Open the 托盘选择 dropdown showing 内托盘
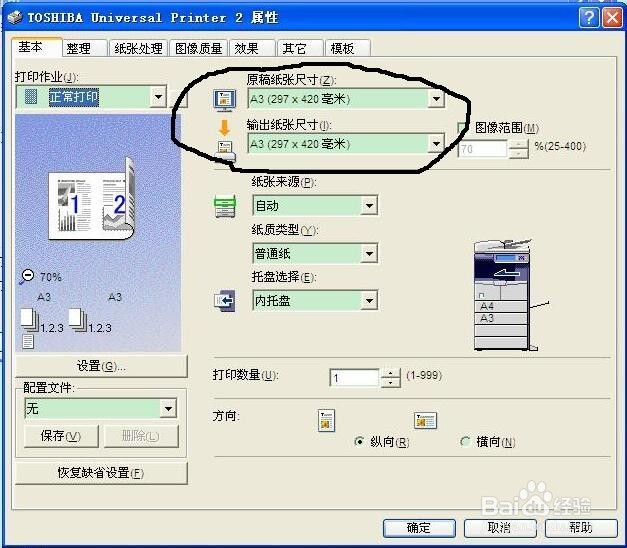The height and width of the screenshot is (548, 627). (369, 300)
